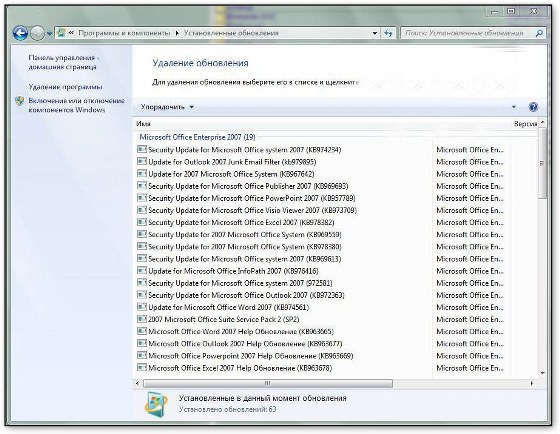Open the address bar history dropdown arrow
The width and height of the screenshot is (560, 434).
tap(375, 33)
